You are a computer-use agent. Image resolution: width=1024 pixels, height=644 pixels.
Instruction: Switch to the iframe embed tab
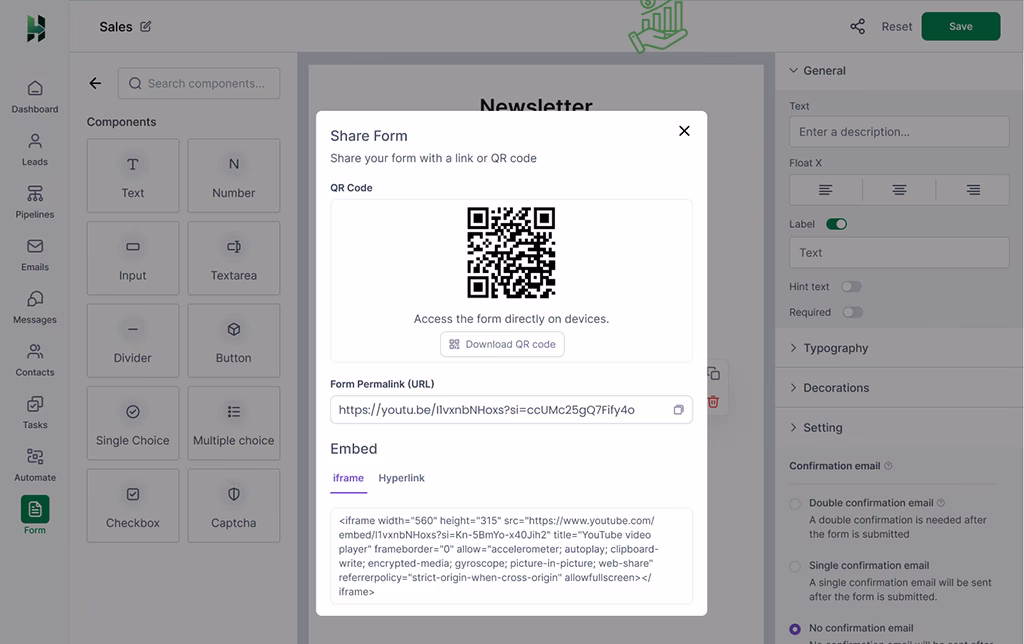348,478
